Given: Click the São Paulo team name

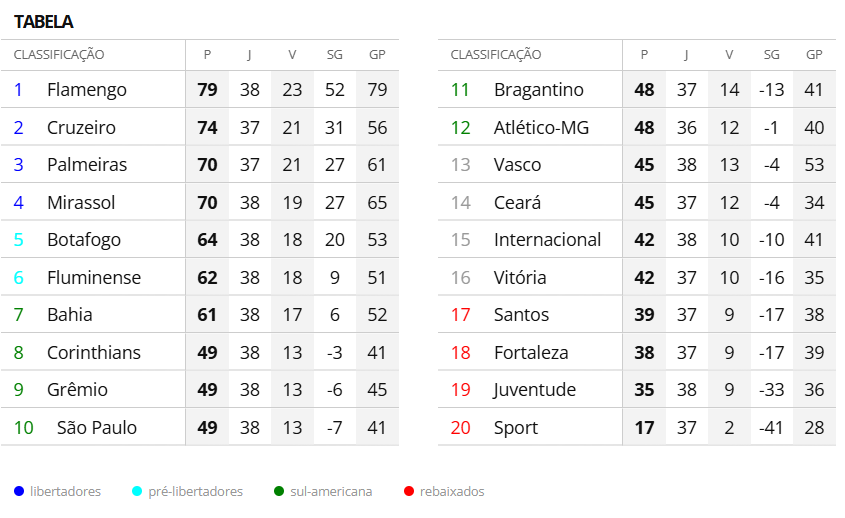Looking at the screenshot, I should [97, 428].
